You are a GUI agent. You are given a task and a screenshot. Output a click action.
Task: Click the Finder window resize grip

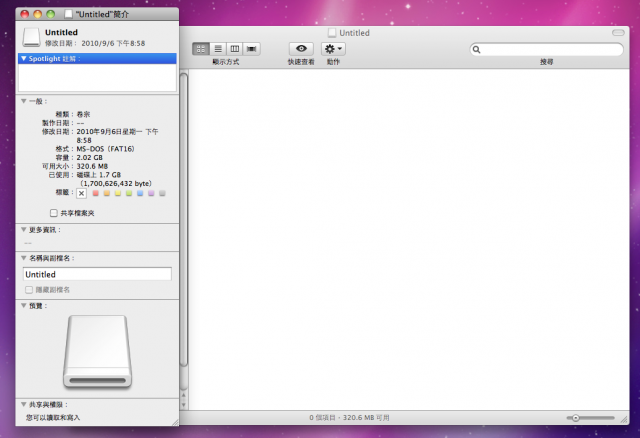point(624,419)
